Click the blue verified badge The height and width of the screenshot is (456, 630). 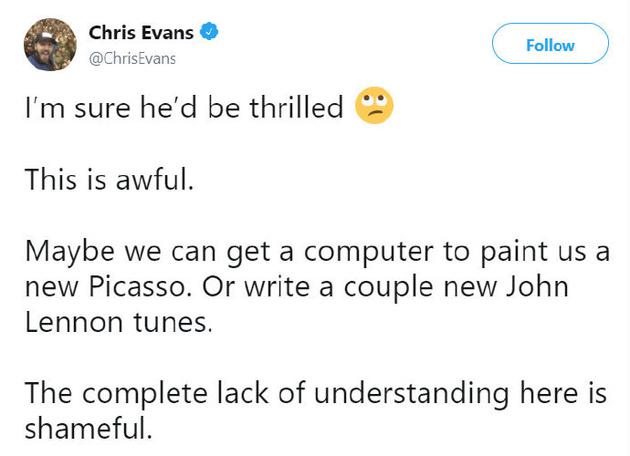point(209,34)
